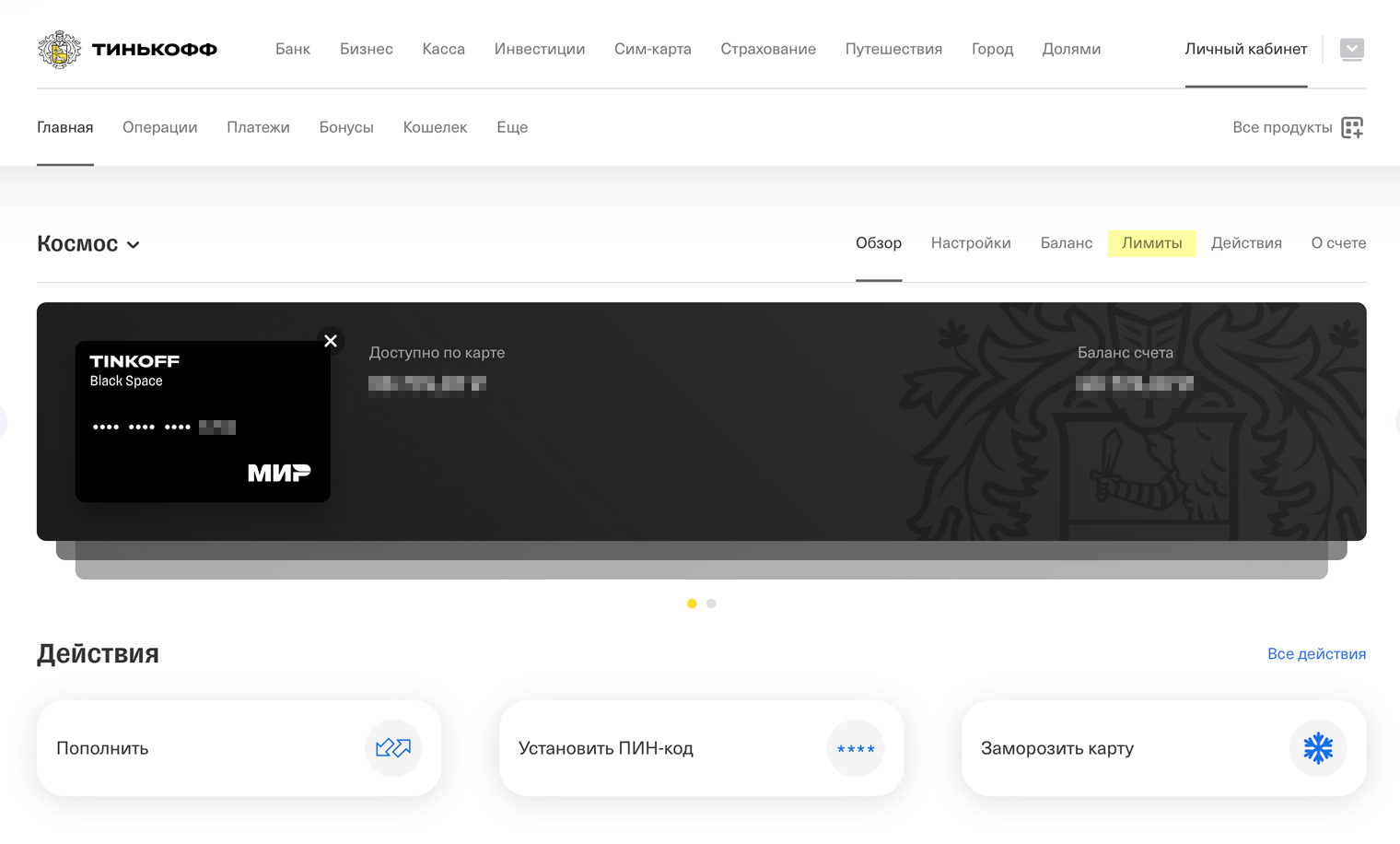Click the Пополнить action card
The image size is (1400, 844).
239,748
